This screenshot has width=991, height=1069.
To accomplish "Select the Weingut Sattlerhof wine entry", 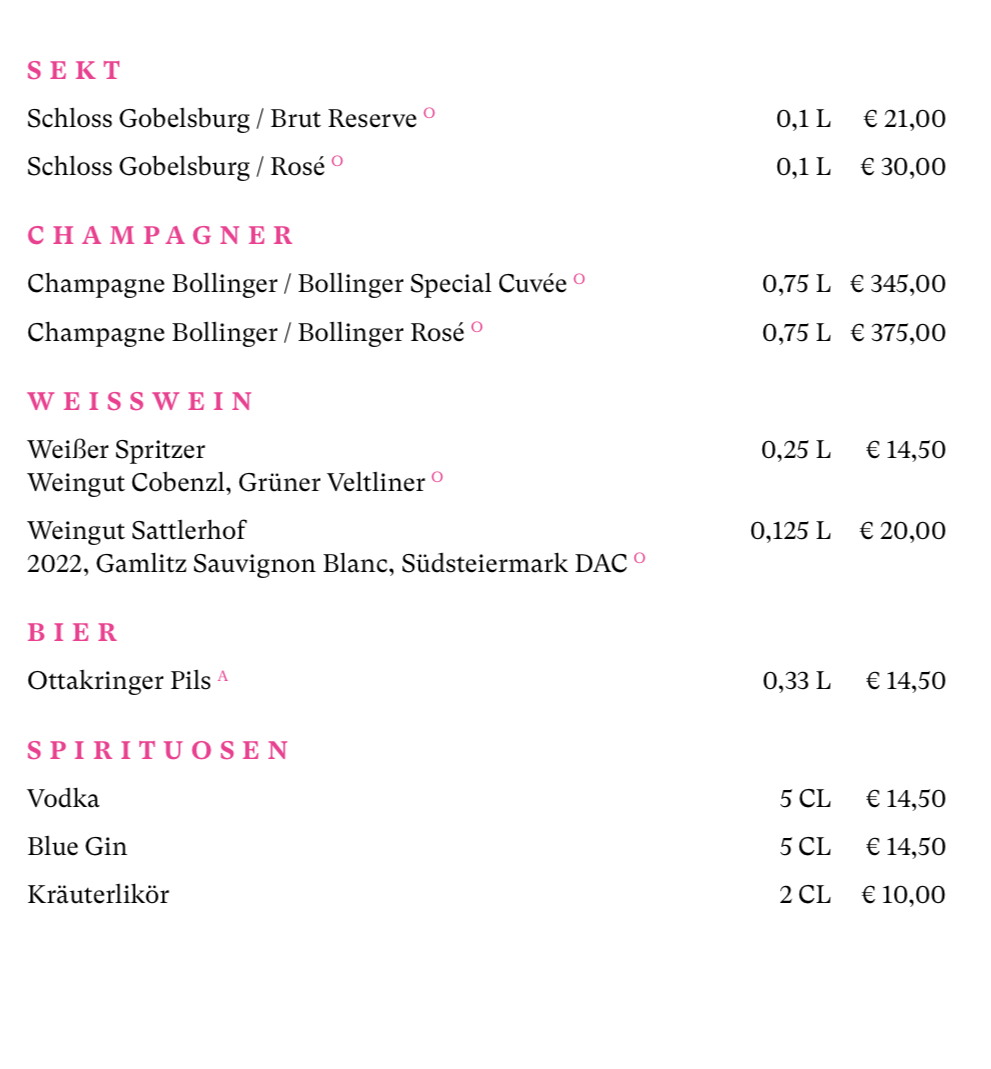I will [136, 530].
